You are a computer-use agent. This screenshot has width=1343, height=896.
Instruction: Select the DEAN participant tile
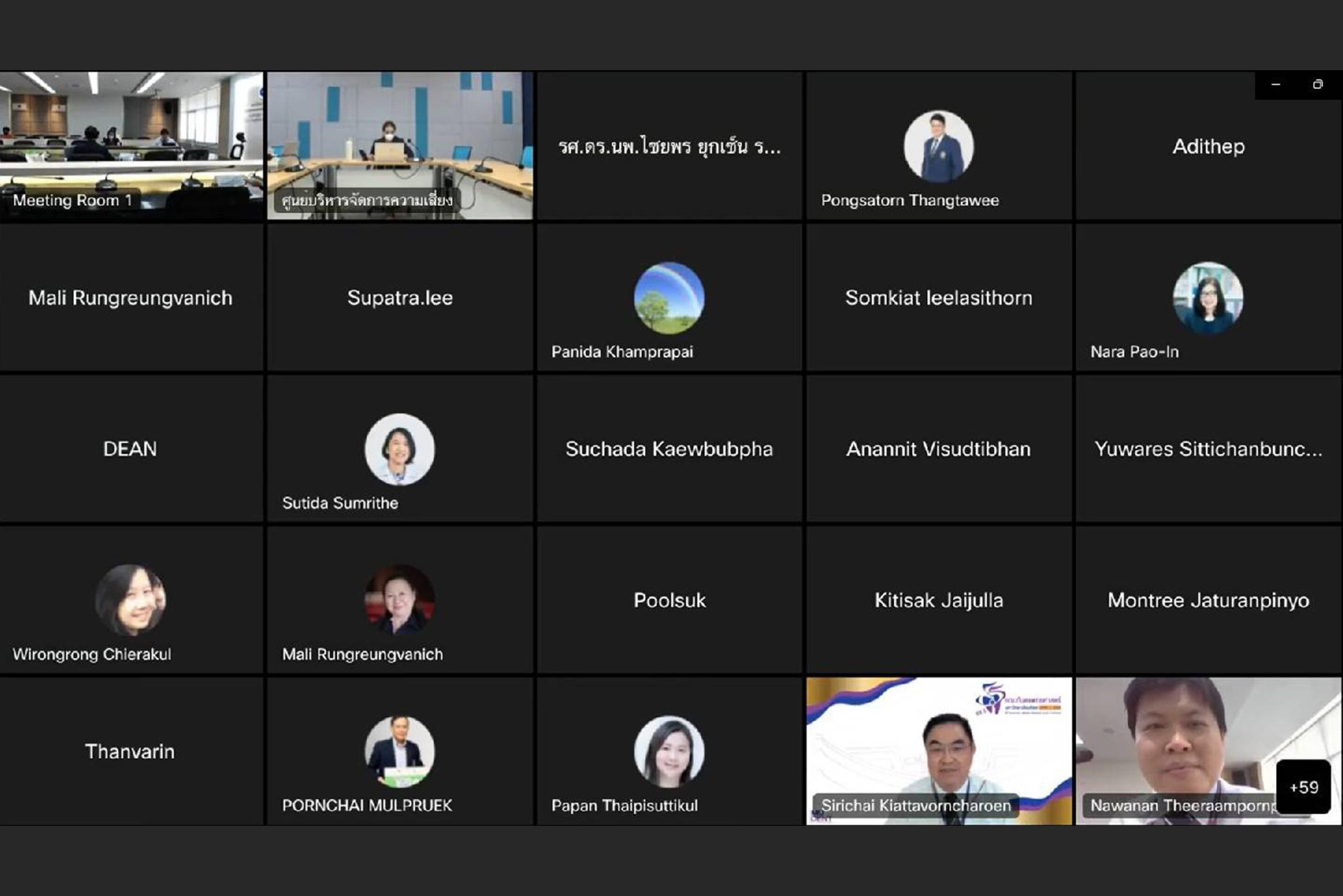(x=131, y=449)
